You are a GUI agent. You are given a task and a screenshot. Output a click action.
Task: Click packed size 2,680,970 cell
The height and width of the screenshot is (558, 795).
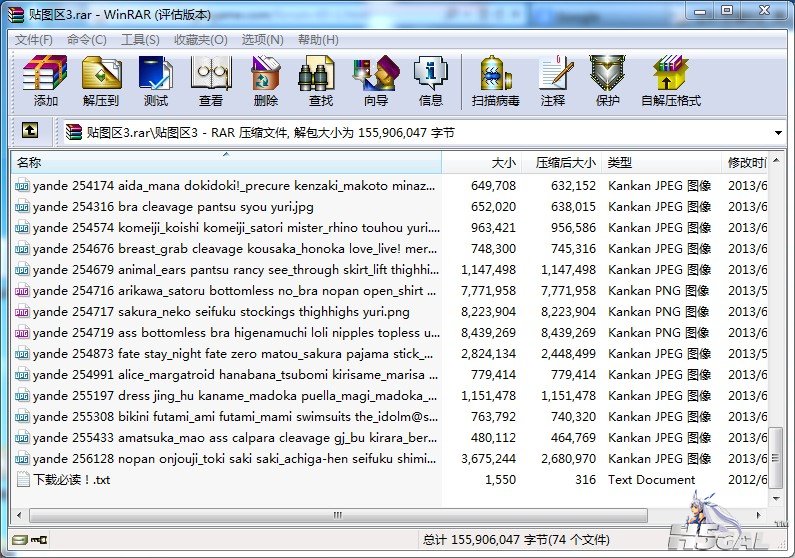(x=568, y=459)
